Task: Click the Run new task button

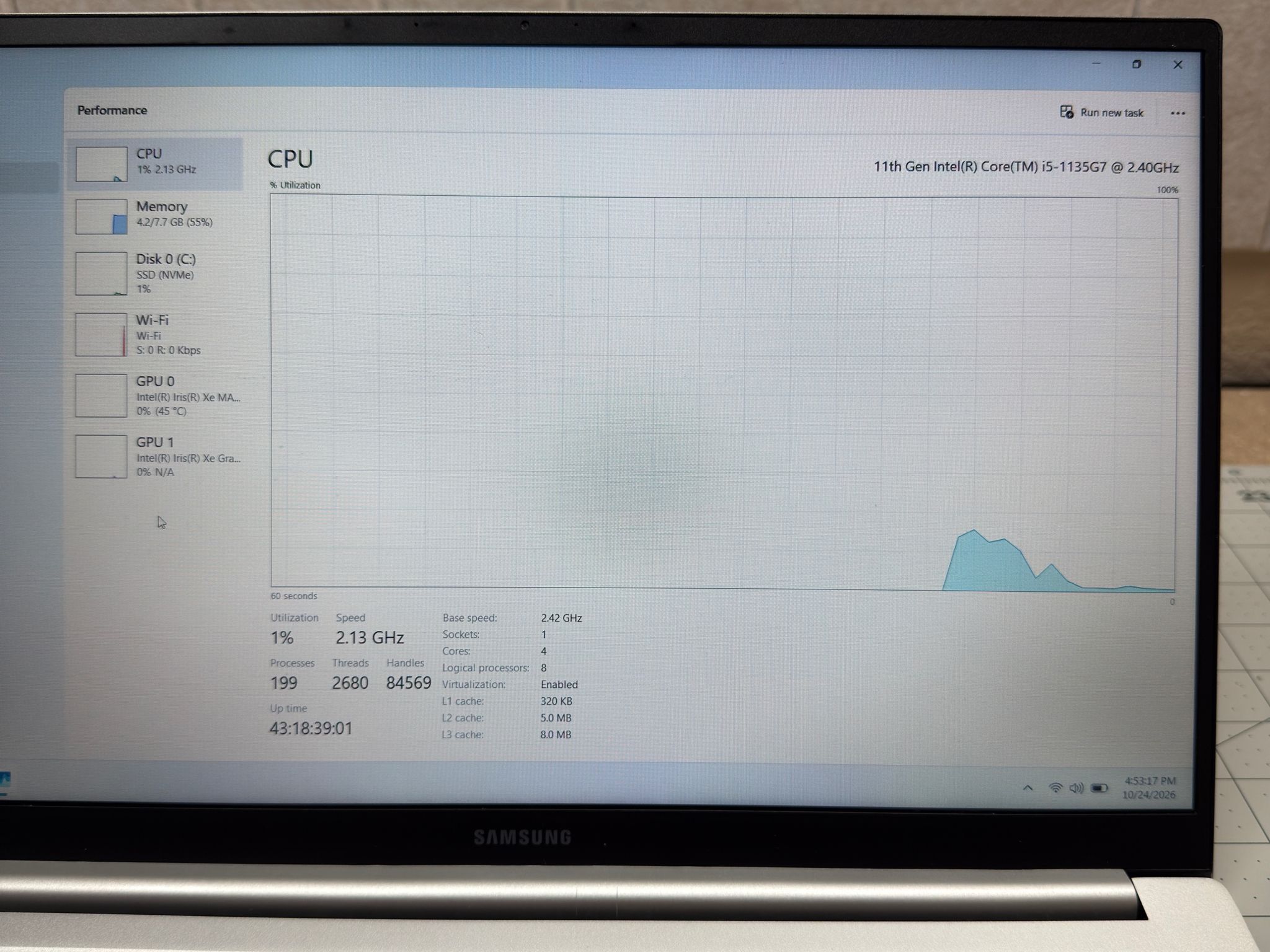Action: (x=1102, y=112)
